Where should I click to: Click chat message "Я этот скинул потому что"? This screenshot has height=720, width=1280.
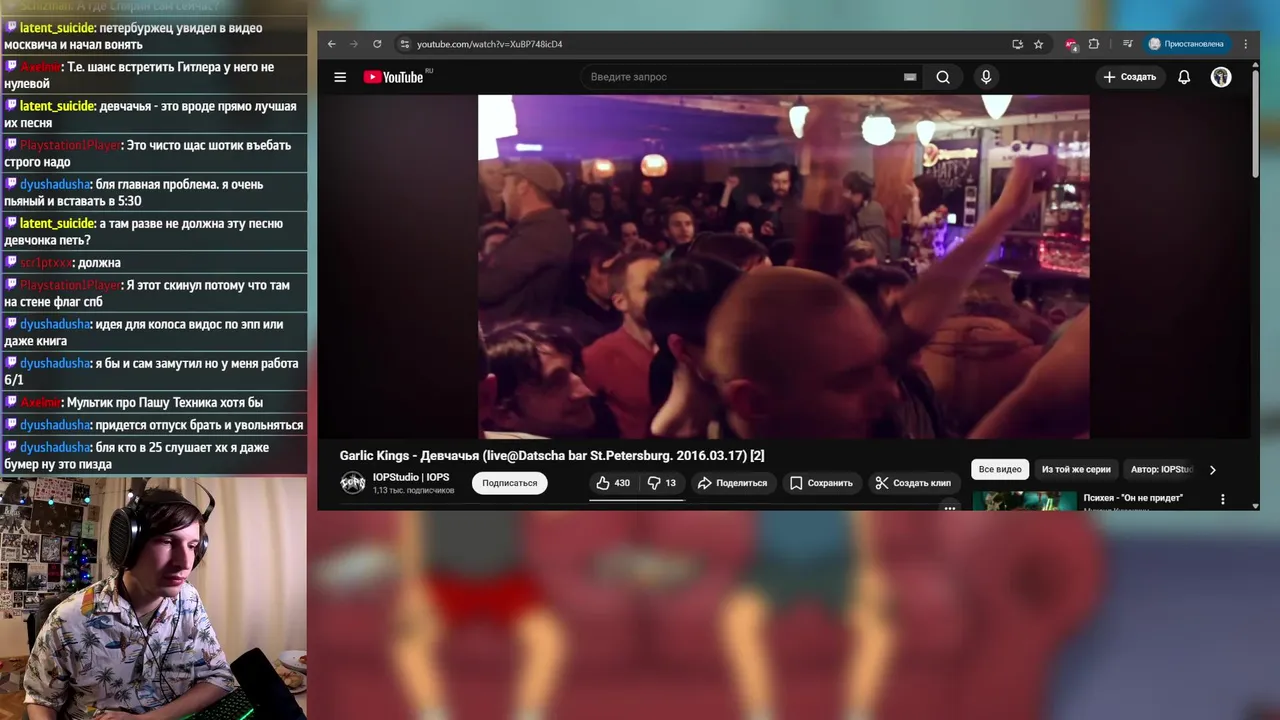pyautogui.click(x=154, y=293)
